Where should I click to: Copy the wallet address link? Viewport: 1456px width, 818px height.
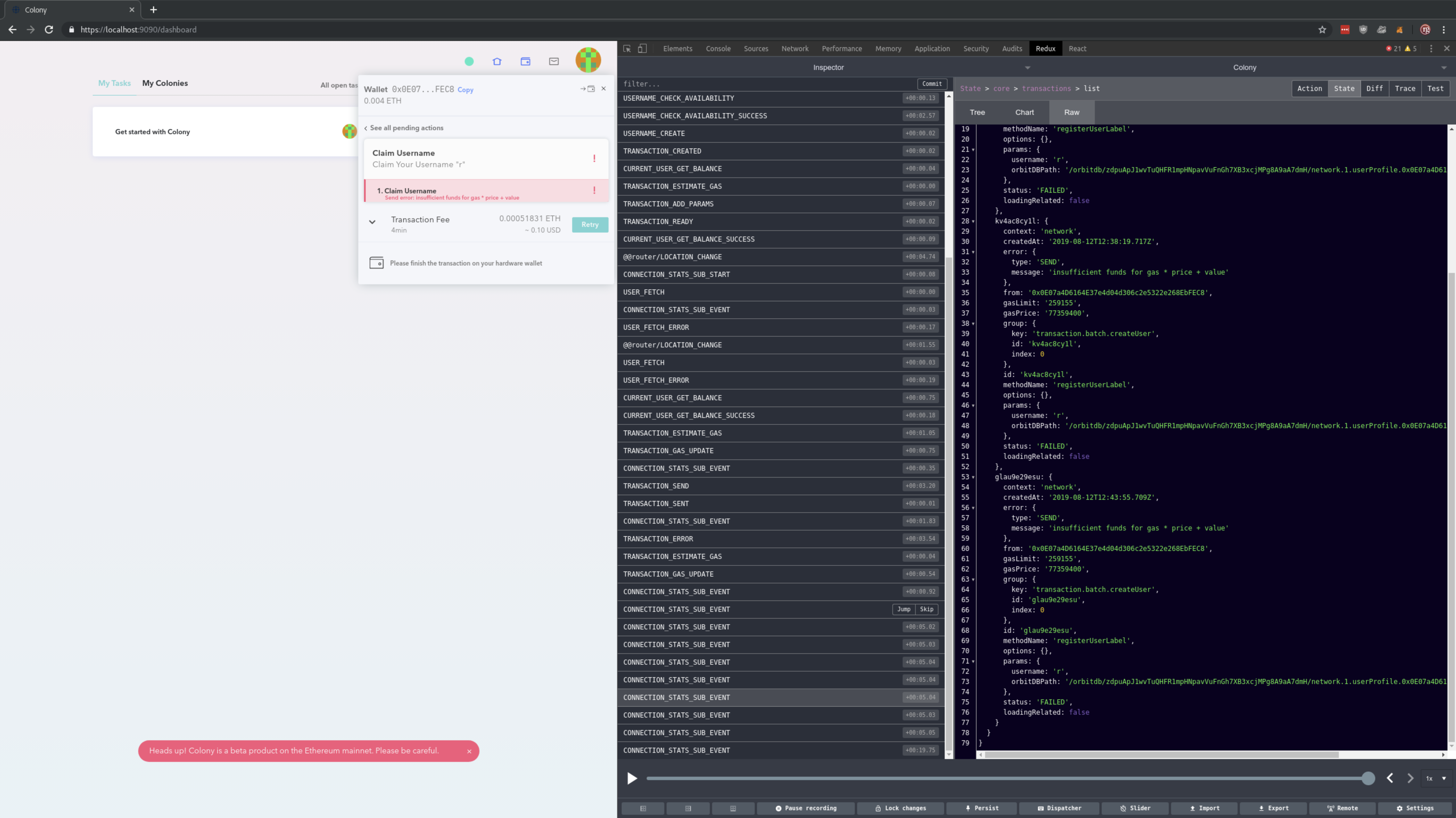click(x=465, y=90)
